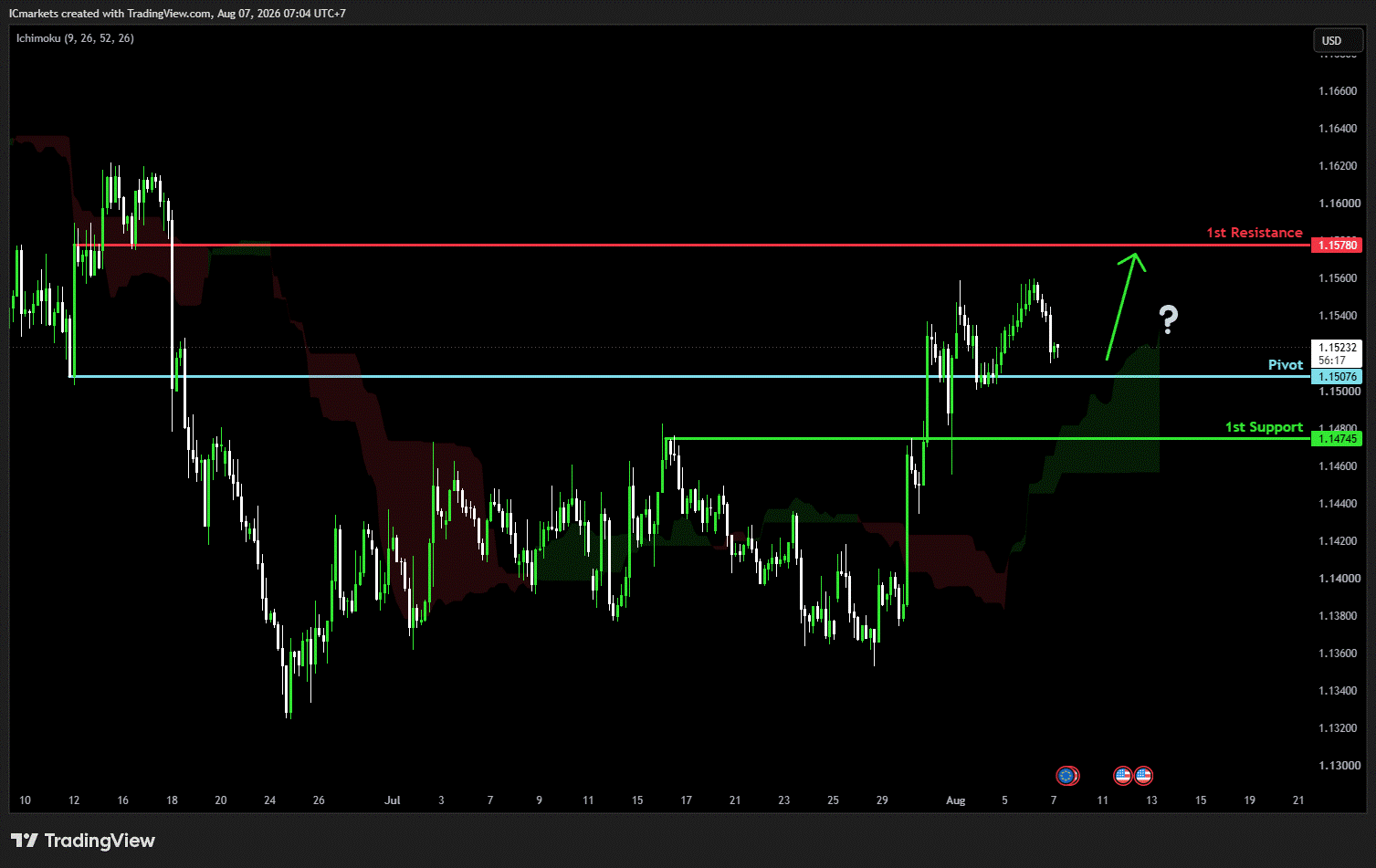Click the green upward arrow drawing
Screen dimensions: 1376x868
[1125, 306]
